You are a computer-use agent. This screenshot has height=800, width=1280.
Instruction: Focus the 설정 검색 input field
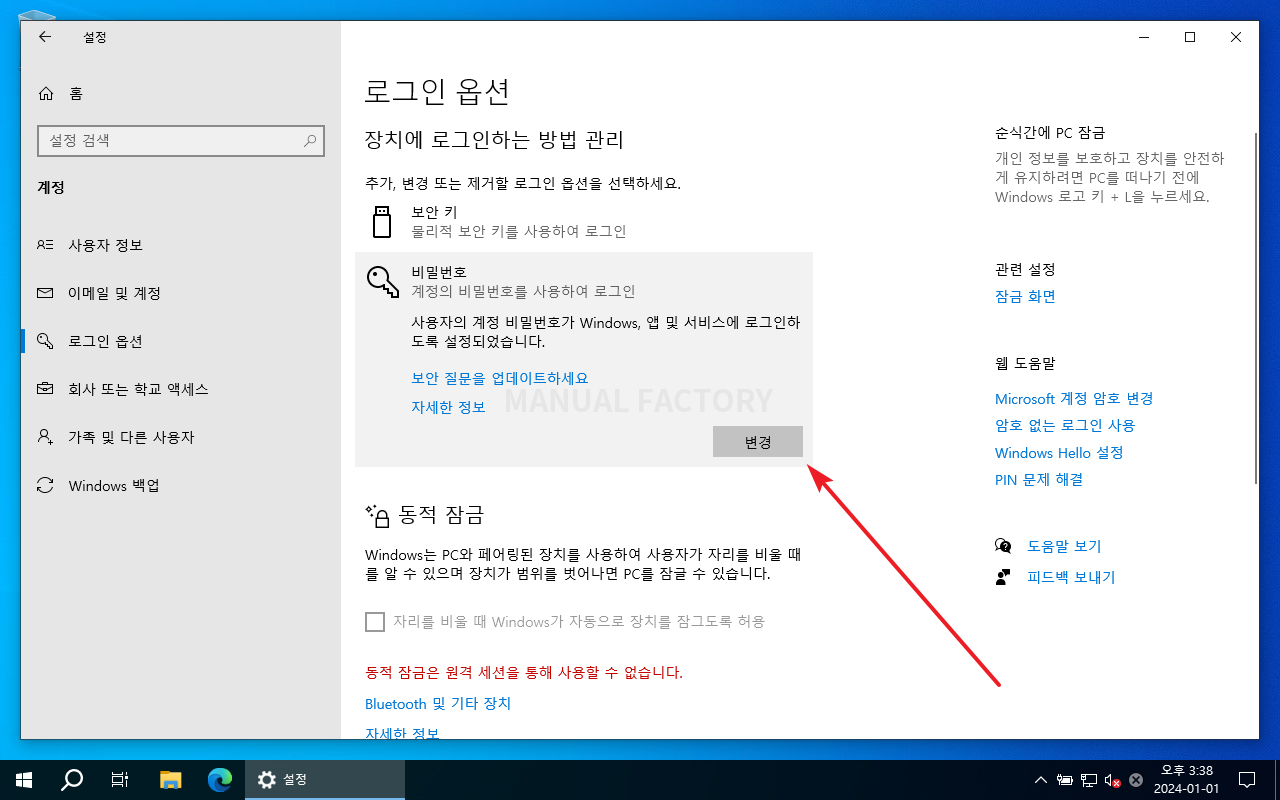pos(170,141)
